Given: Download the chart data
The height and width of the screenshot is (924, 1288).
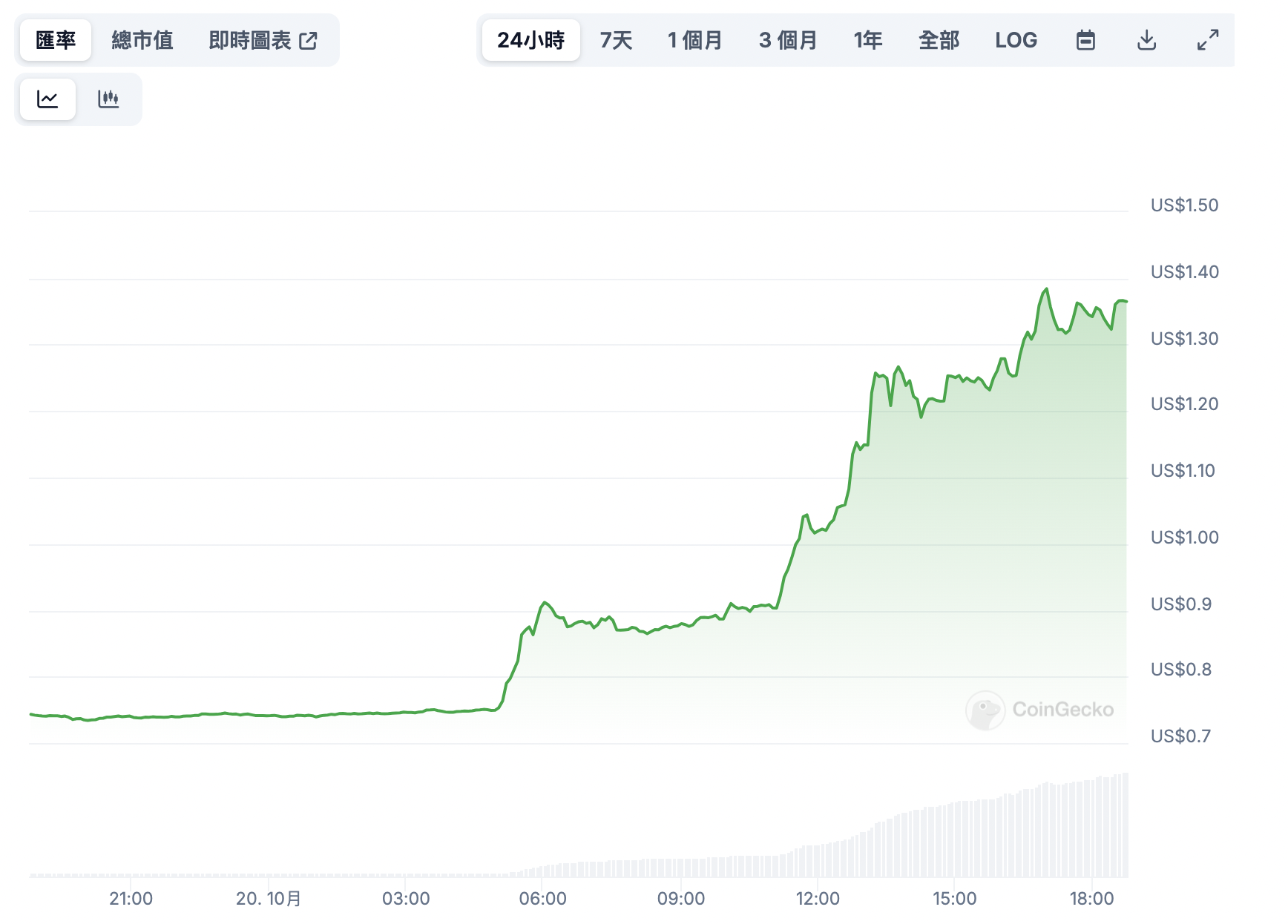Looking at the screenshot, I should [x=1146, y=40].
